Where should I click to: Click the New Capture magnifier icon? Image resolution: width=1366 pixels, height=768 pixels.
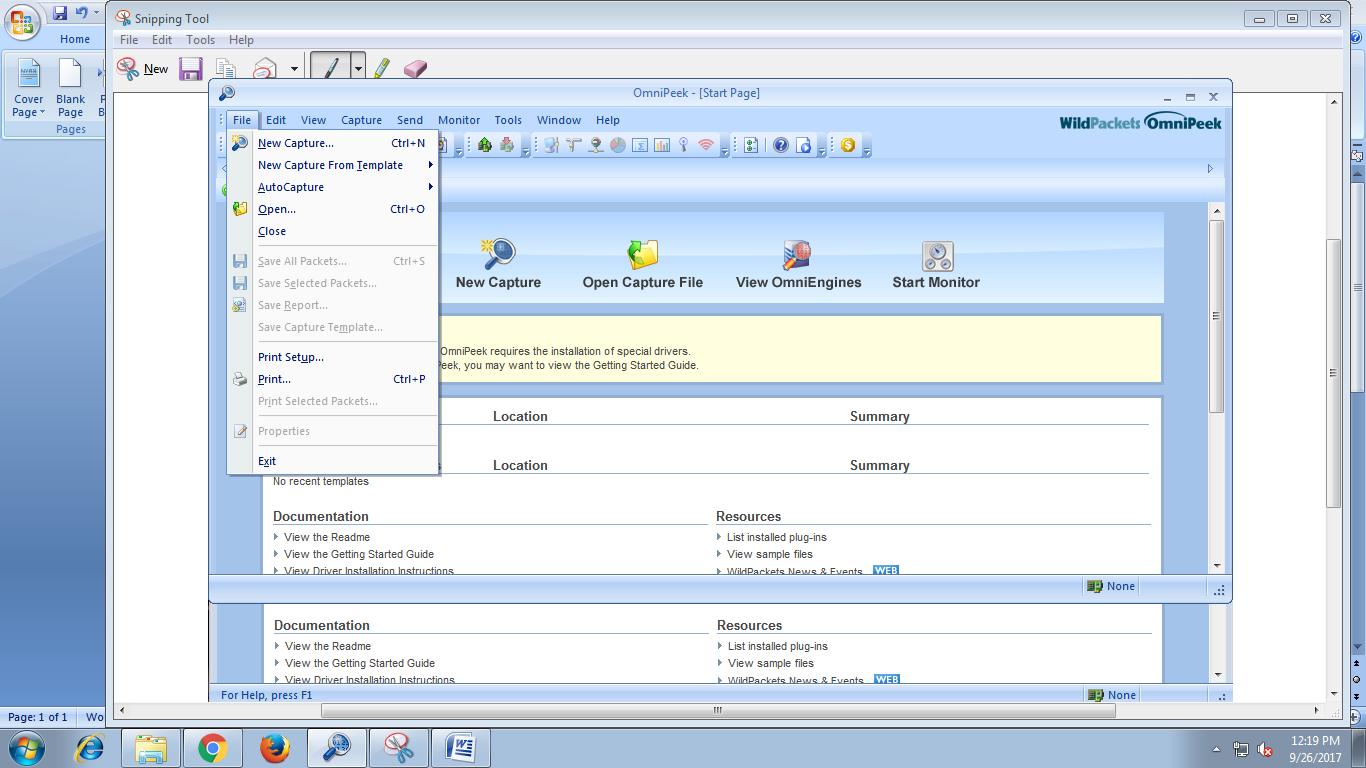pos(498,255)
